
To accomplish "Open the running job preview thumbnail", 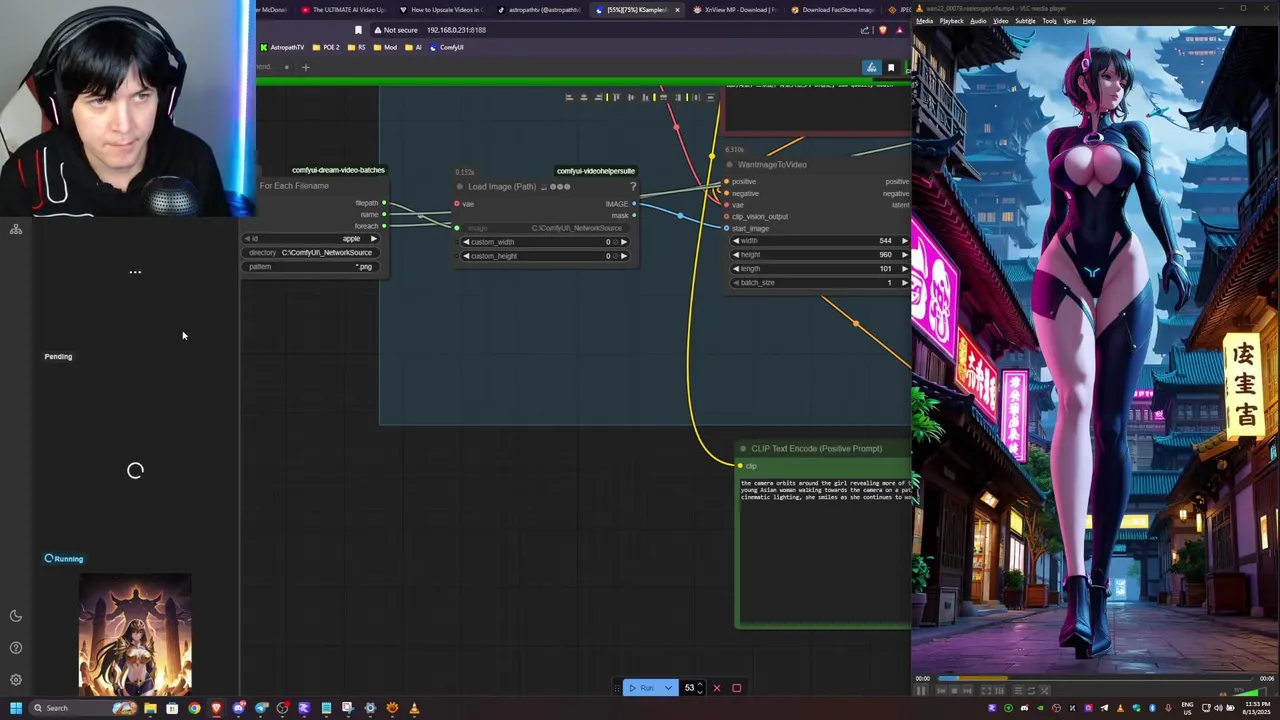I will (135, 633).
